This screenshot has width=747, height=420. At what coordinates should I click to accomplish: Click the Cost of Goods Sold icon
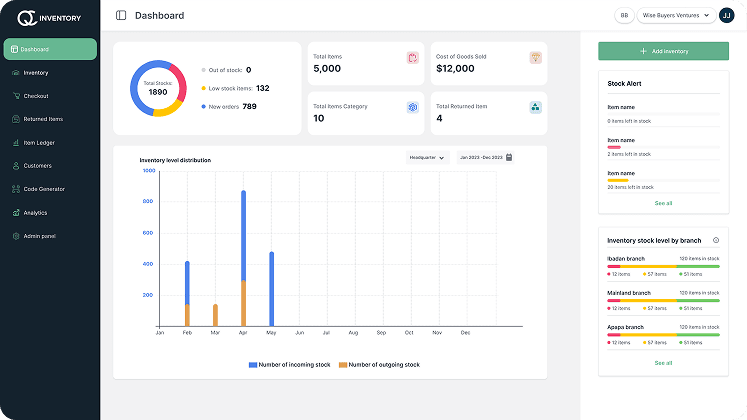pyautogui.click(x=535, y=58)
